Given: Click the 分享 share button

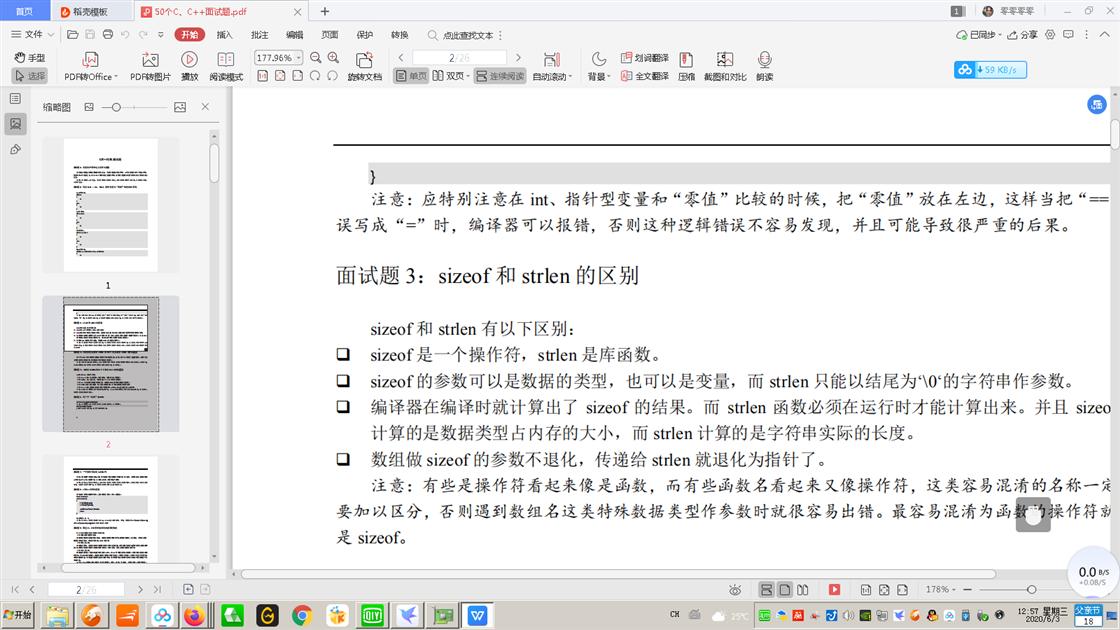Looking at the screenshot, I should click(x=1023, y=34).
